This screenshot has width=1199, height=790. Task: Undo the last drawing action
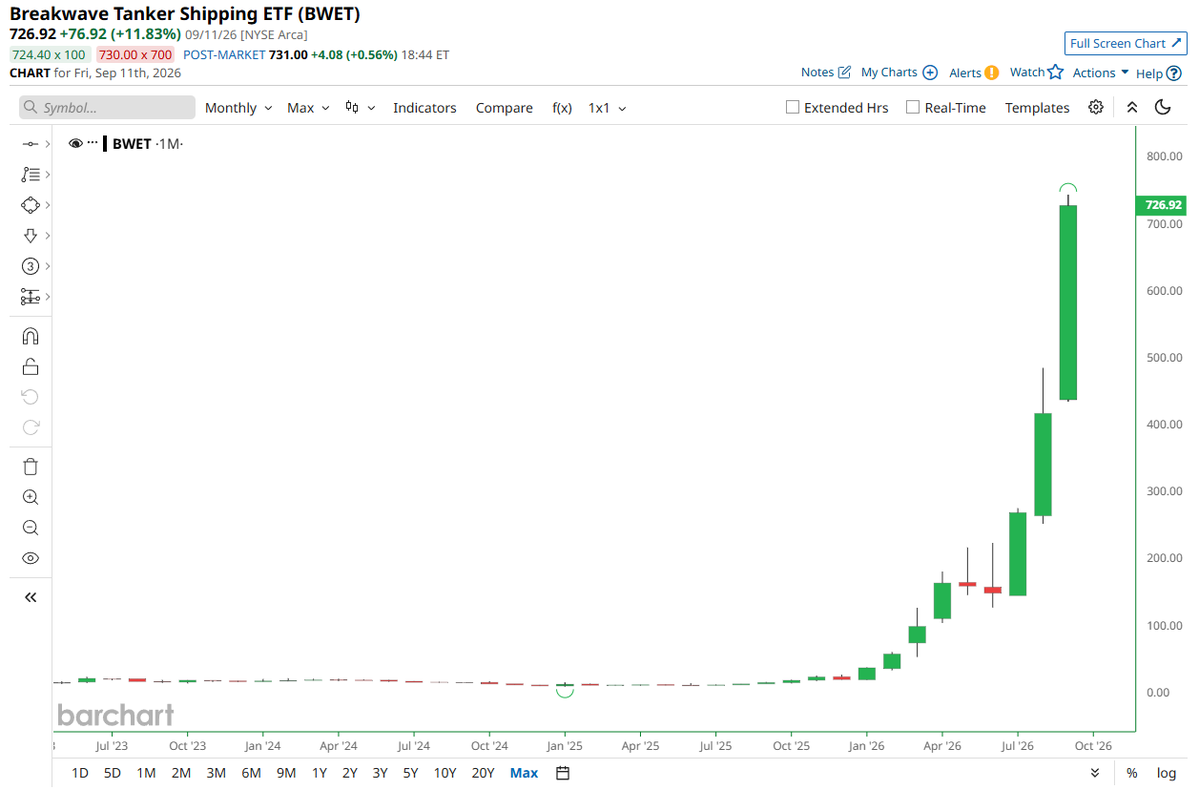coord(30,397)
